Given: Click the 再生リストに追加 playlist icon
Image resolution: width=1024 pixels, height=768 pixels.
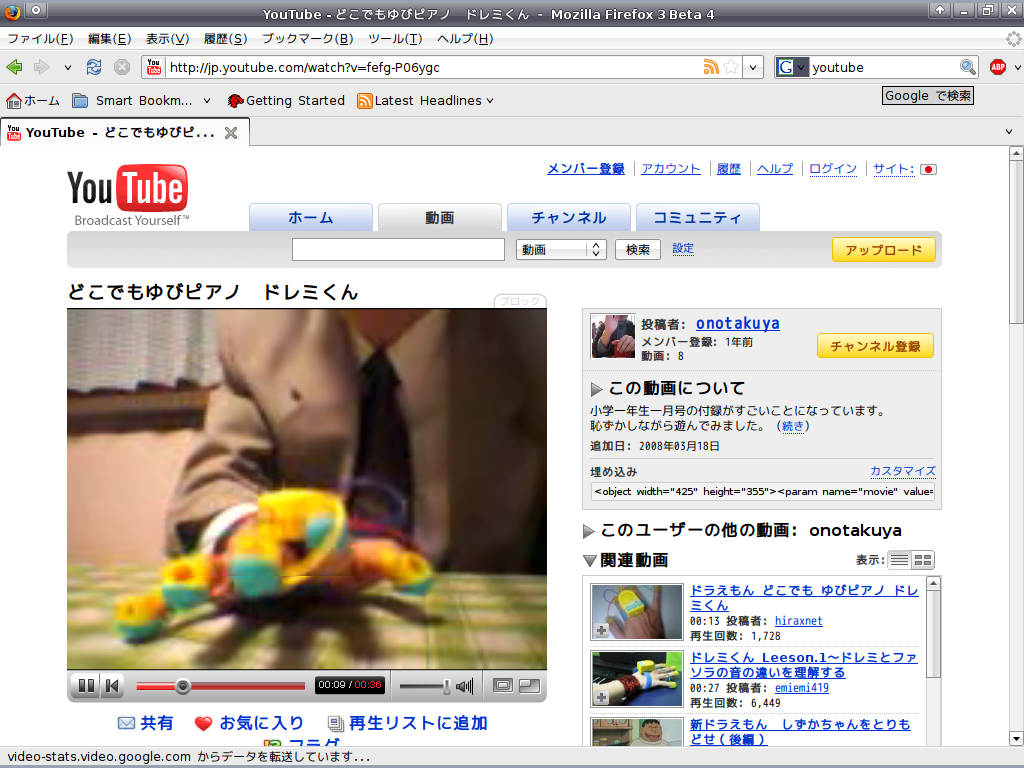Looking at the screenshot, I should [x=336, y=723].
